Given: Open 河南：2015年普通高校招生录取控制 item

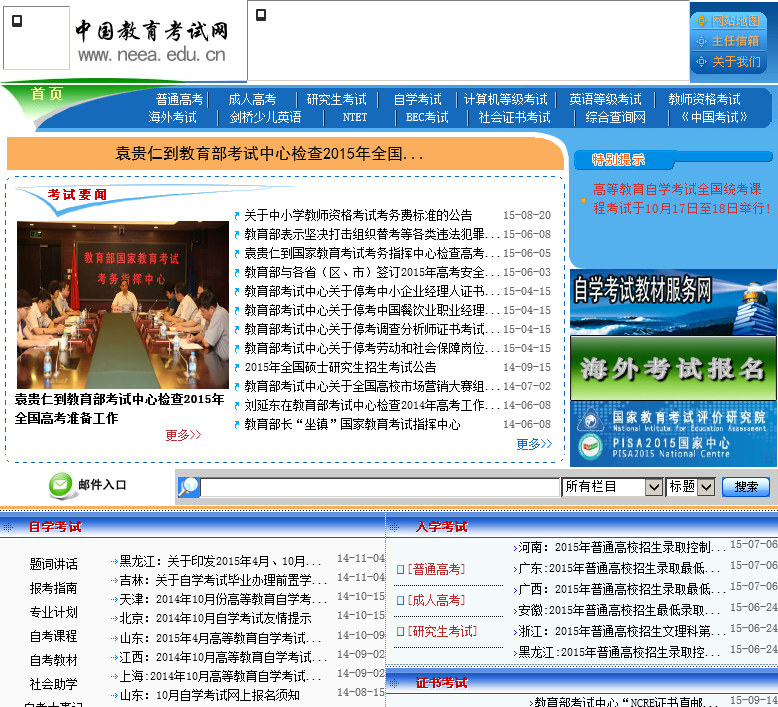Looking at the screenshot, I should pyautogui.click(x=622, y=548).
